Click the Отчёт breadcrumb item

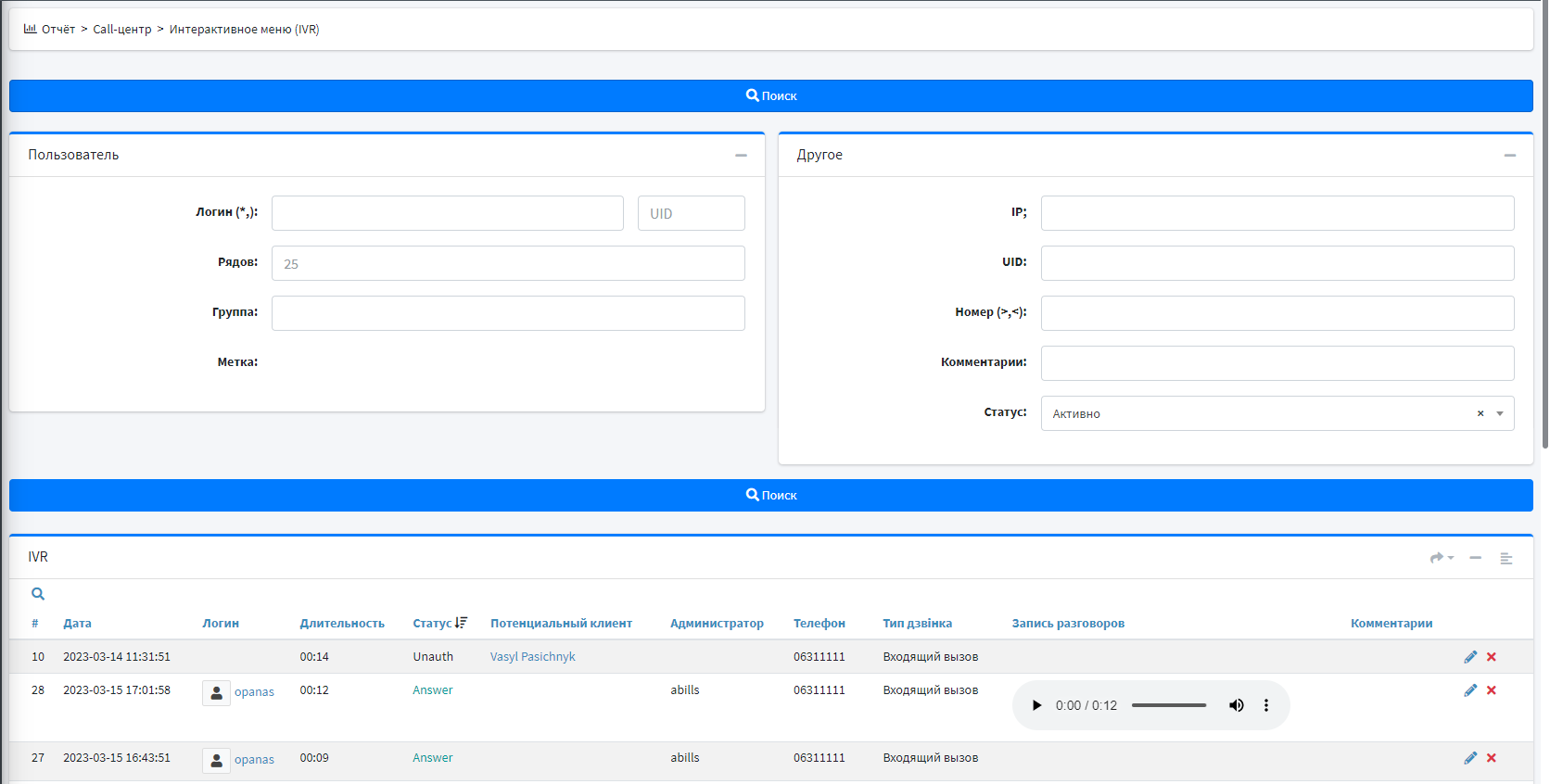coord(57,30)
